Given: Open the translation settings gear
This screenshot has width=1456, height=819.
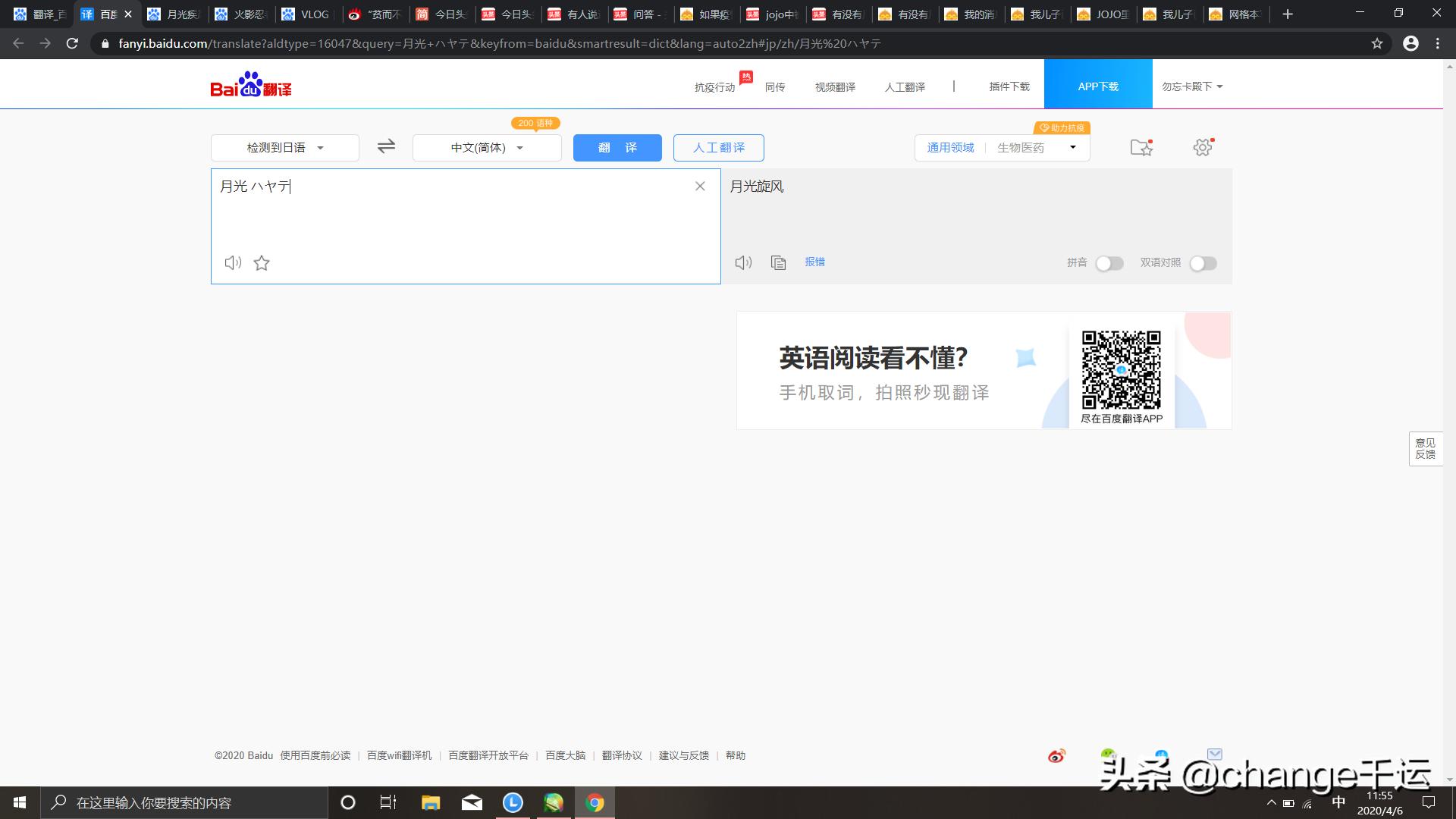Looking at the screenshot, I should [x=1203, y=147].
